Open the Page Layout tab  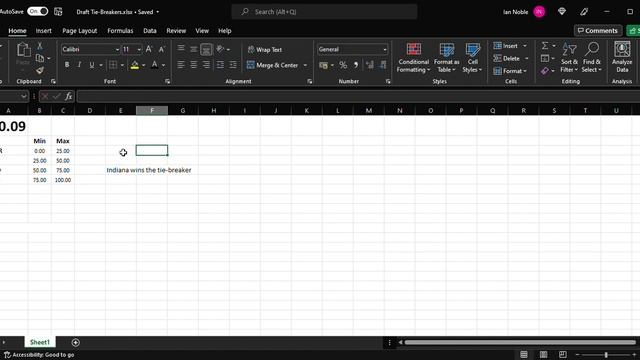click(80, 31)
